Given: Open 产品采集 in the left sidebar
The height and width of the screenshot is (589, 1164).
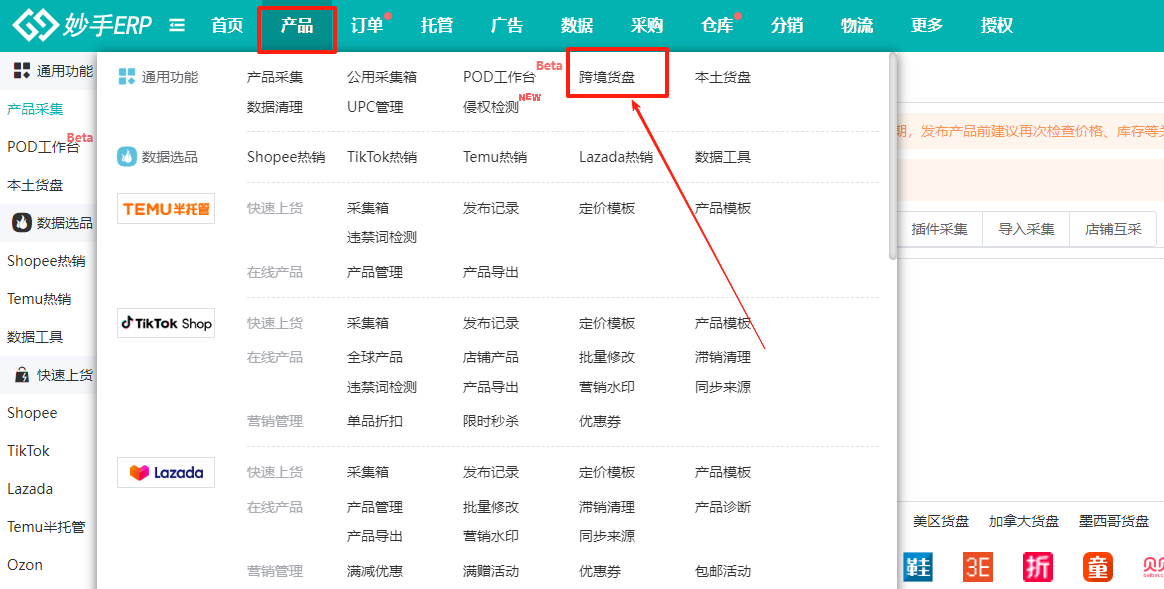Looking at the screenshot, I should pos(35,109).
